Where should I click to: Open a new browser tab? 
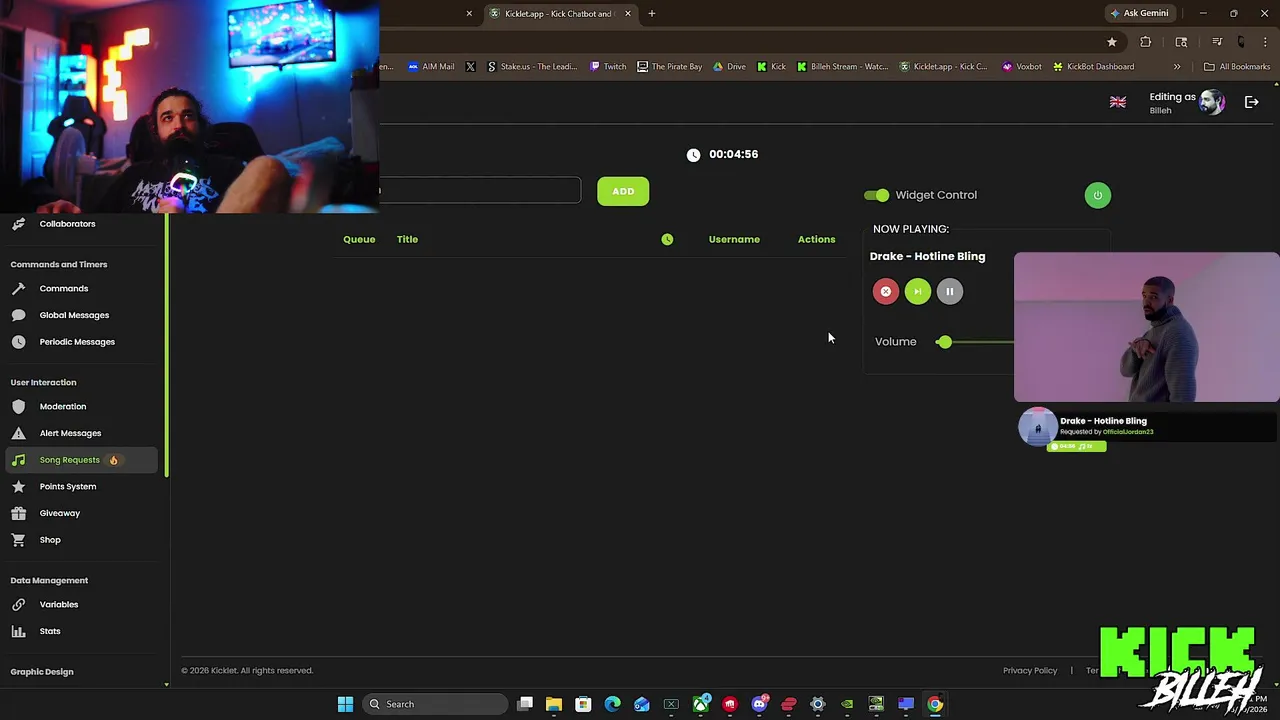[x=651, y=14]
